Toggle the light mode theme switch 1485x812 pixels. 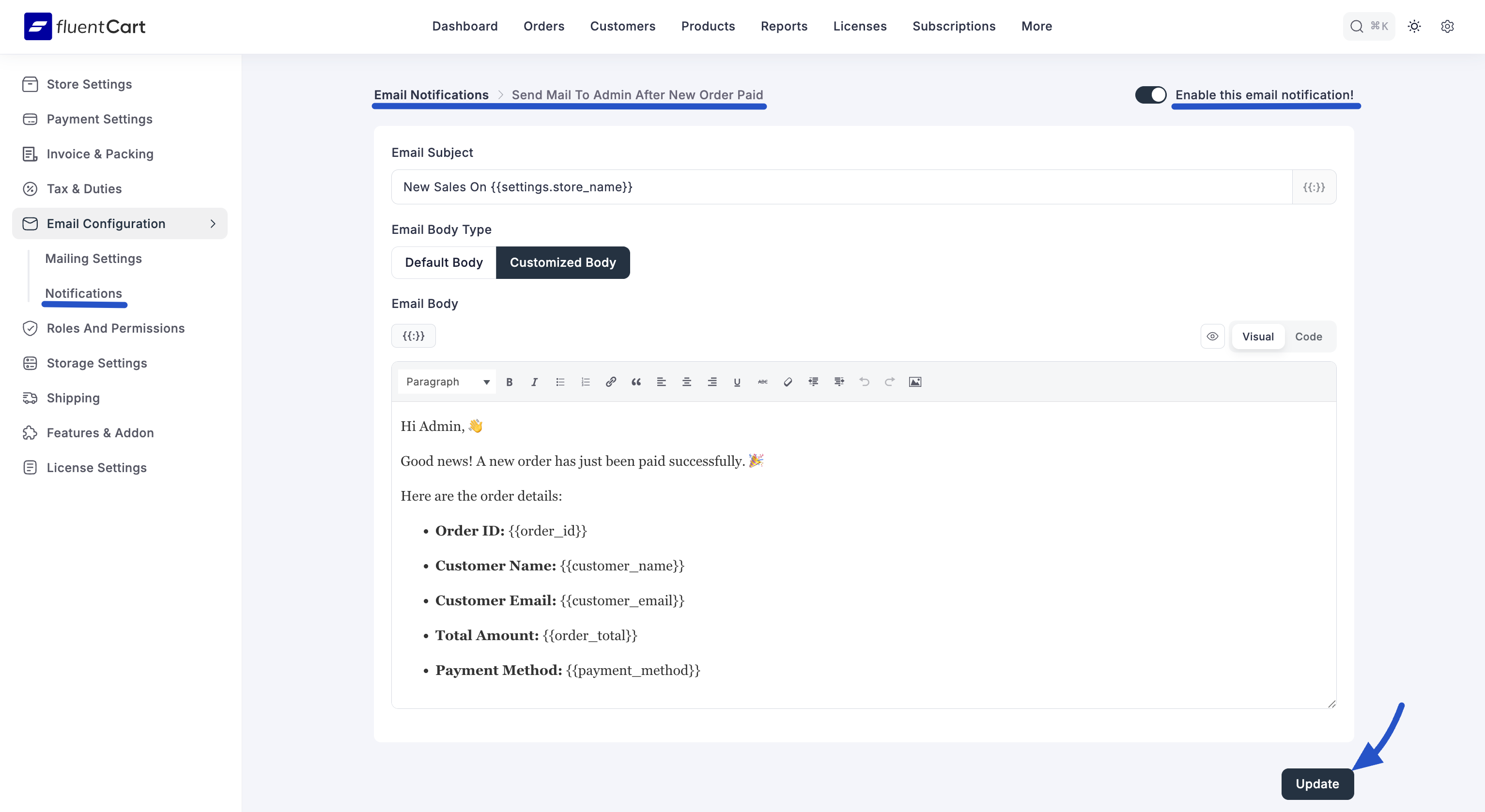coord(1414,26)
